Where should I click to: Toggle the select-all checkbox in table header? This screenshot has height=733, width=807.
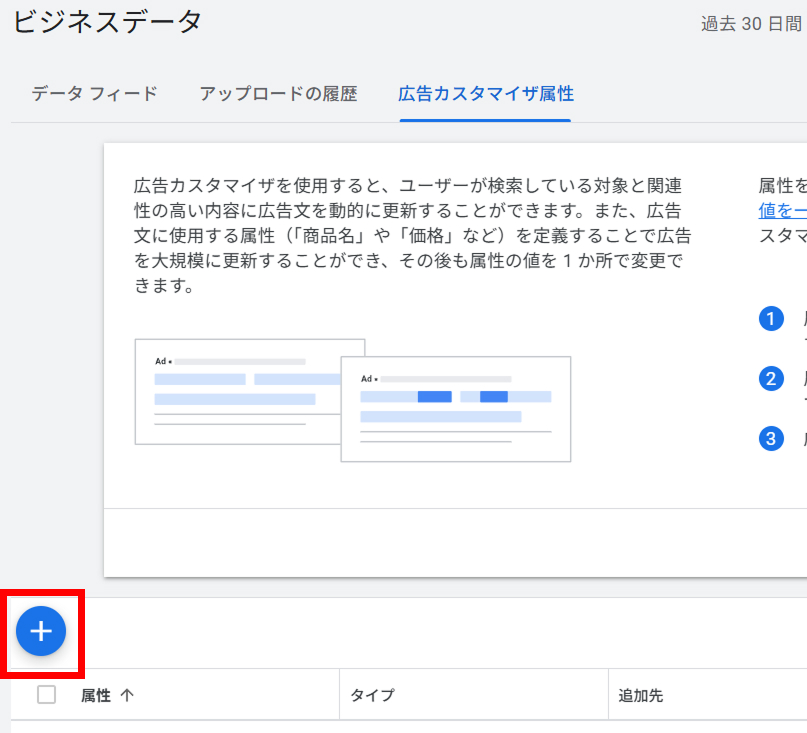(46, 694)
